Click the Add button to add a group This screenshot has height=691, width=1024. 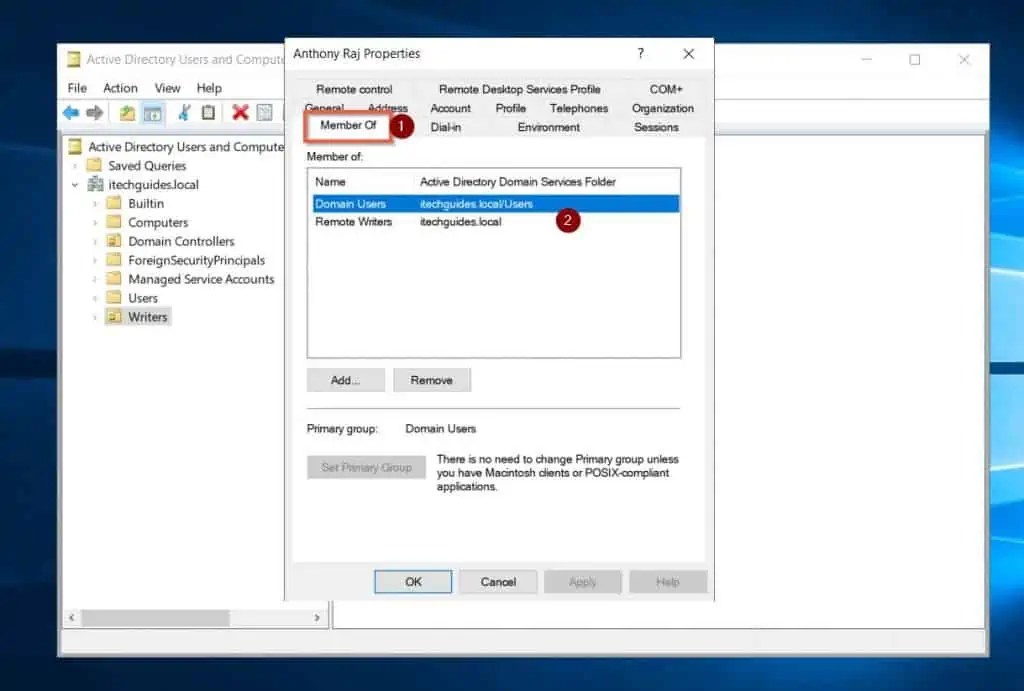[x=345, y=380]
